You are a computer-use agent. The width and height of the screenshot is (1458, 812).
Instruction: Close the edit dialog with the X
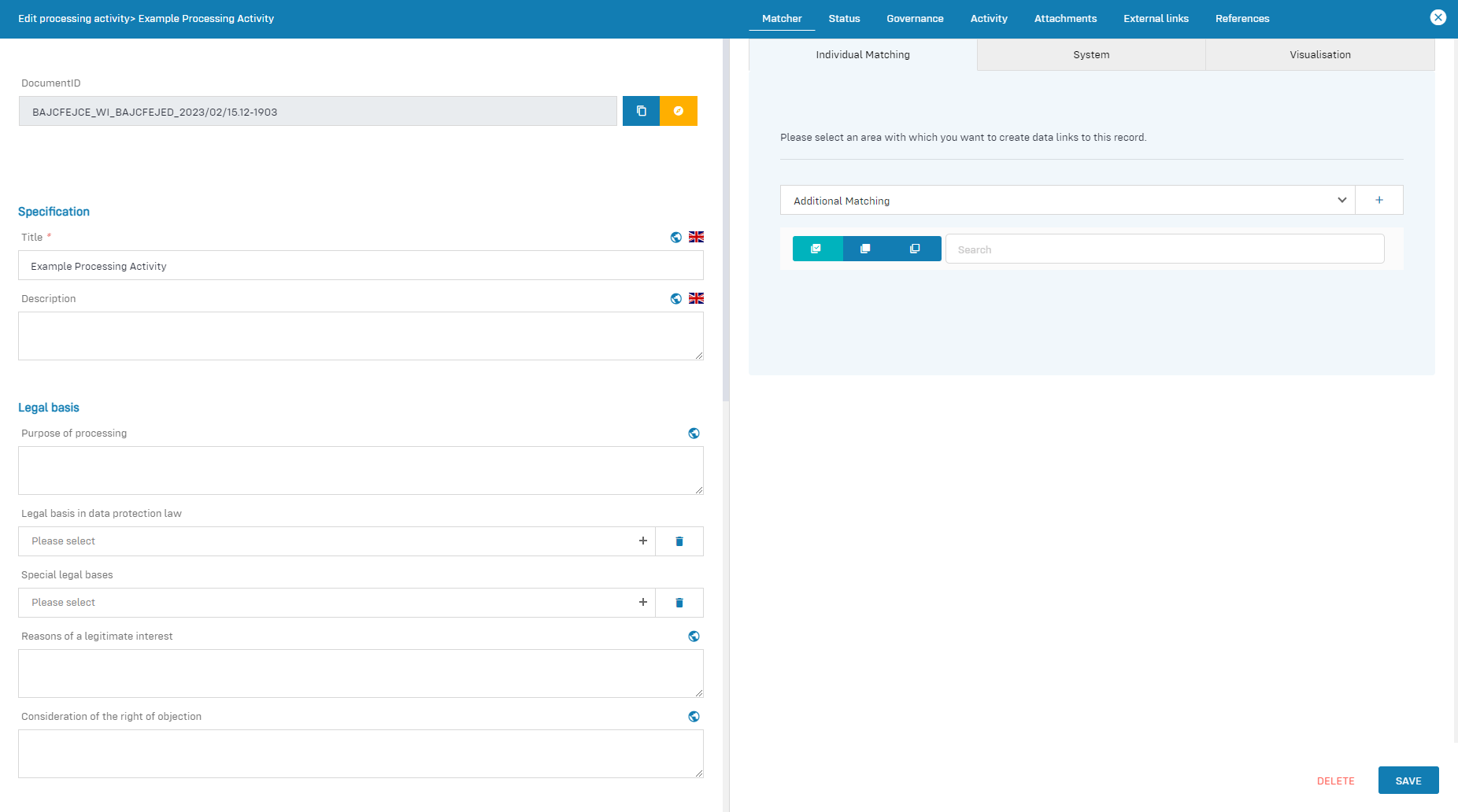(x=1438, y=17)
